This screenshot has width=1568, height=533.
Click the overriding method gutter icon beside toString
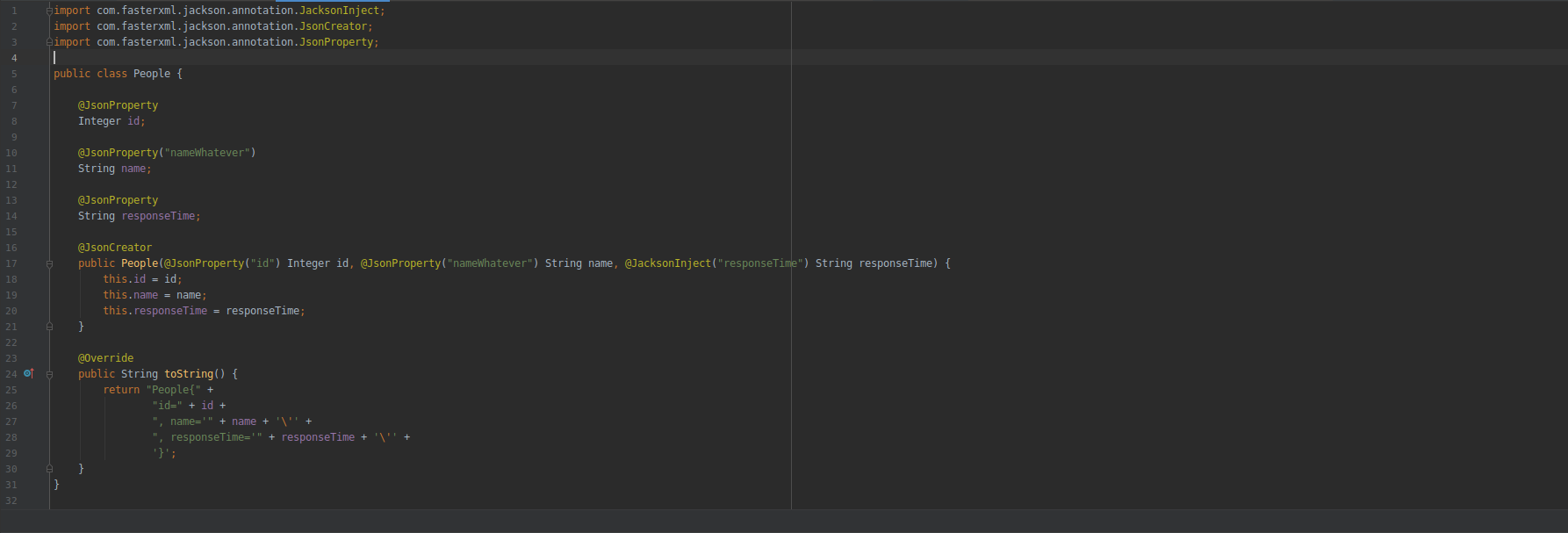coord(28,373)
